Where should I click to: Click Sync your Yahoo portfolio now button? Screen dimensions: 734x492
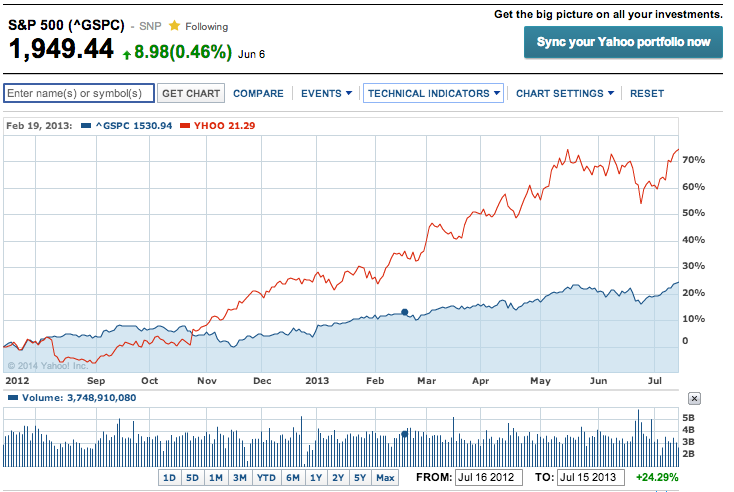pos(623,42)
